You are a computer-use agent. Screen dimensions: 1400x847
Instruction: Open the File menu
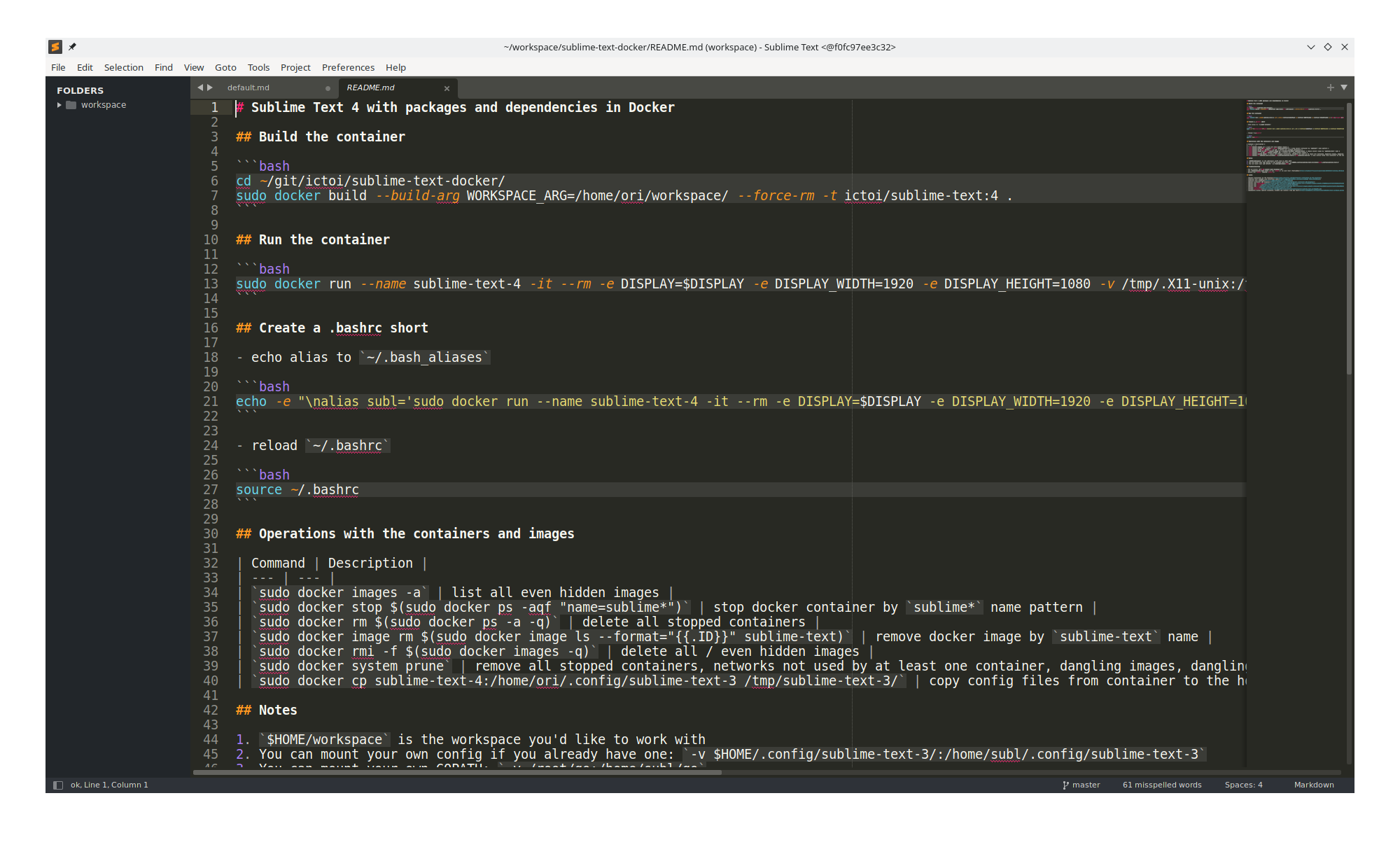[x=57, y=67]
